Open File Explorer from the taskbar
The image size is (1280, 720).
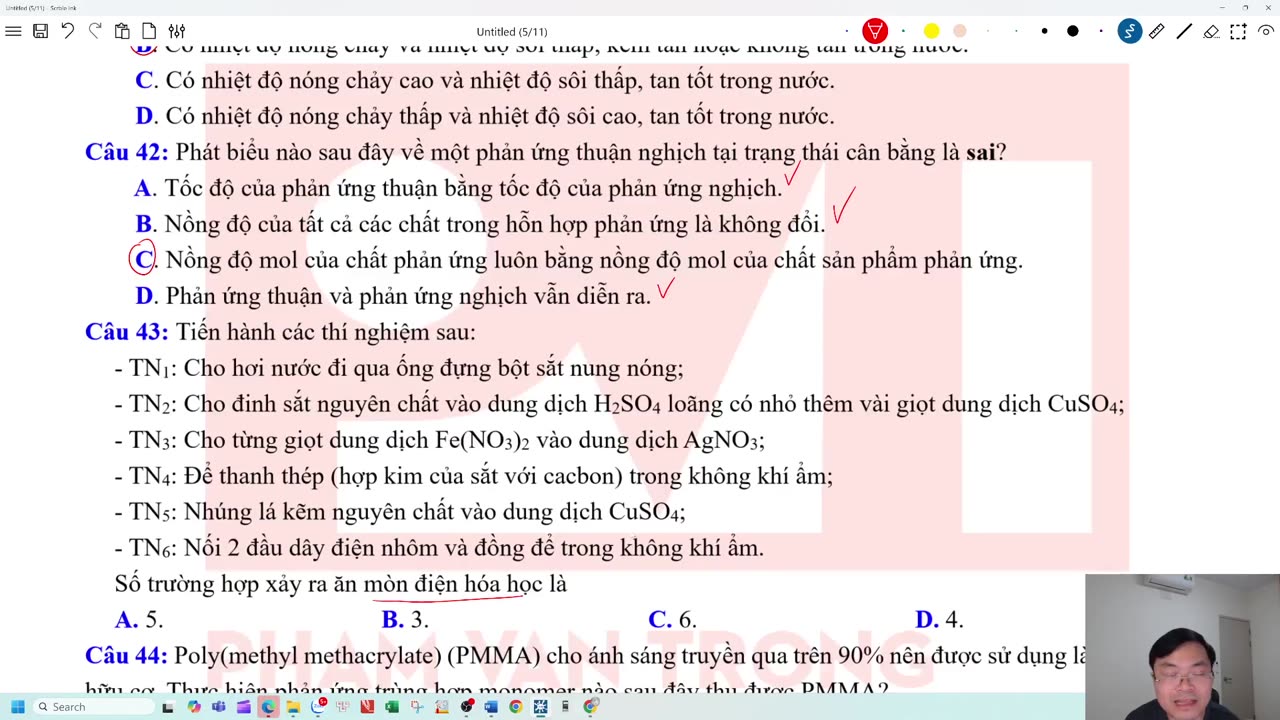click(x=293, y=707)
